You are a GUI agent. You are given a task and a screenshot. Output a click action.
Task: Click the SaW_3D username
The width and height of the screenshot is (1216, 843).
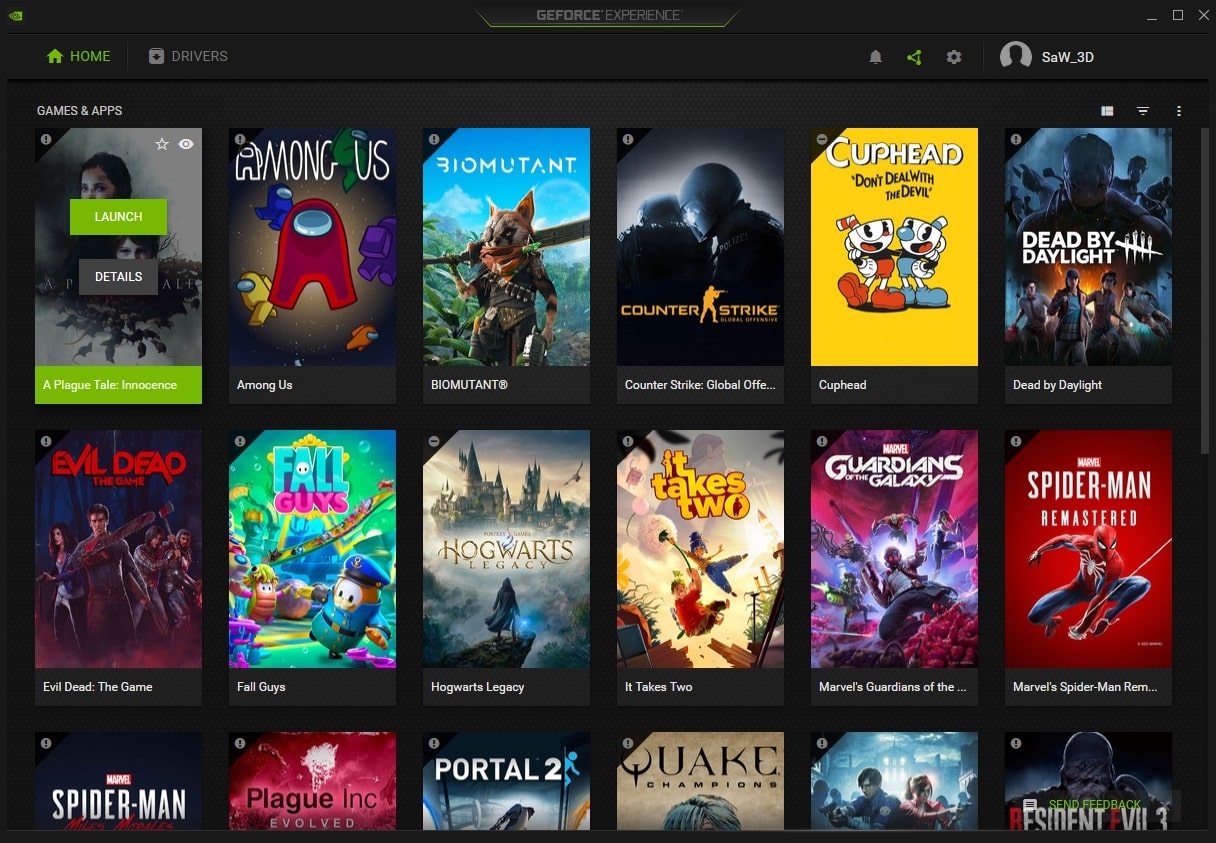tap(1068, 57)
